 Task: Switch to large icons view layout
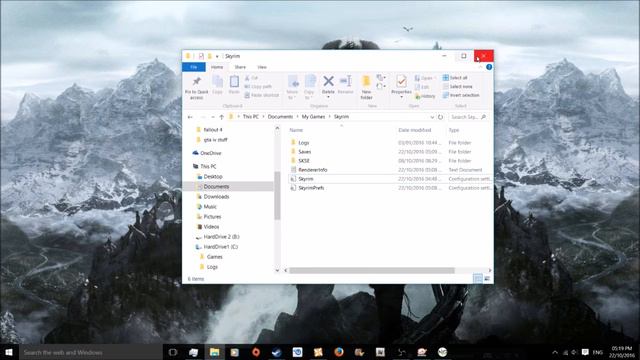coord(487,279)
